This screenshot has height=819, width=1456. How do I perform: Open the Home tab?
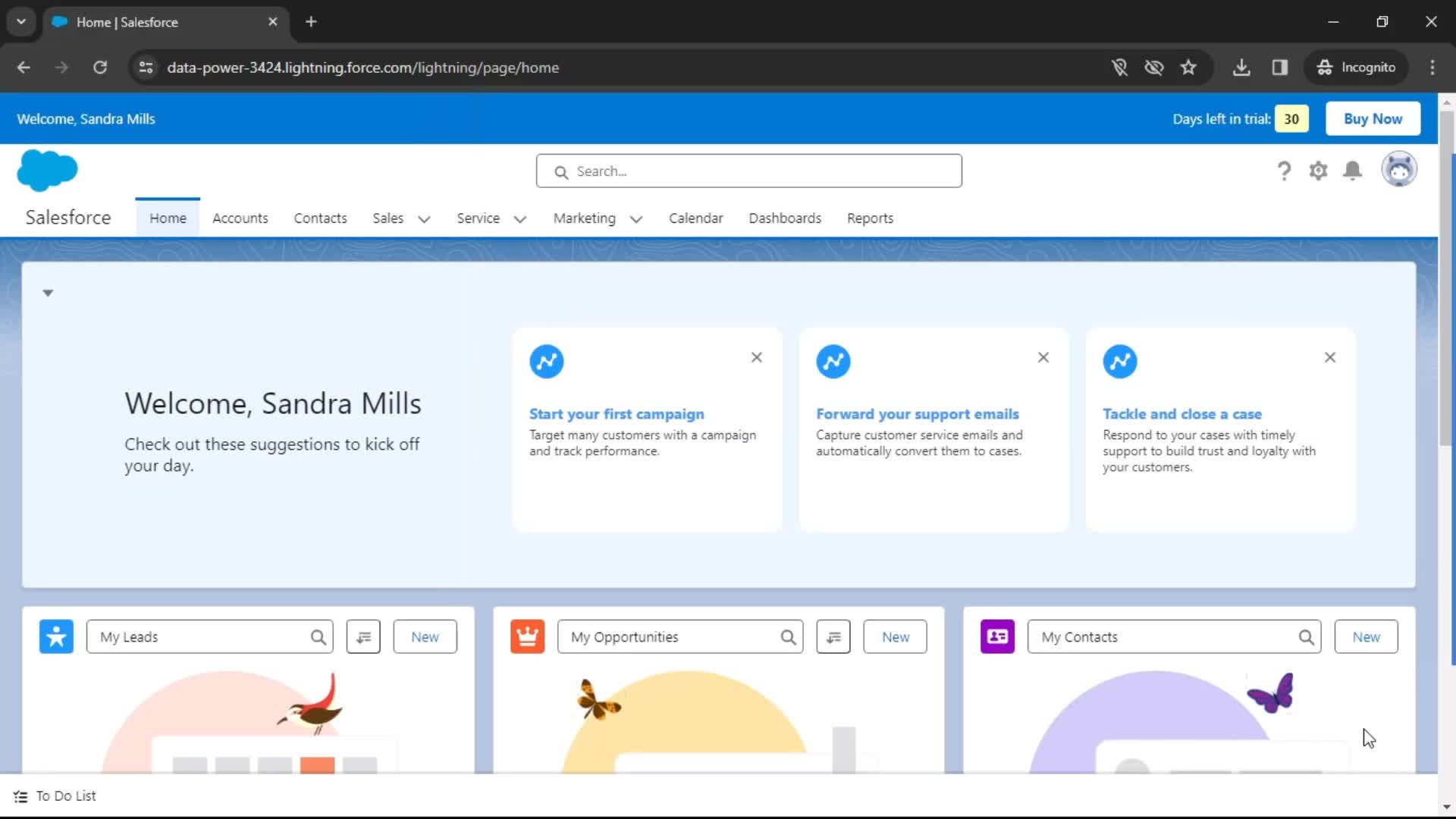[x=168, y=218]
